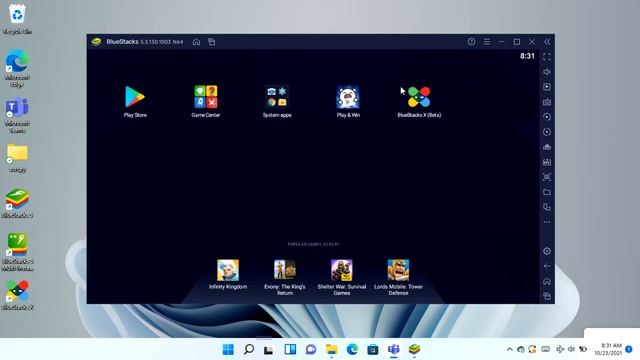The image size is (640, 360).
Task: Open Android recents at sidebar bottom
Action: 547,296
